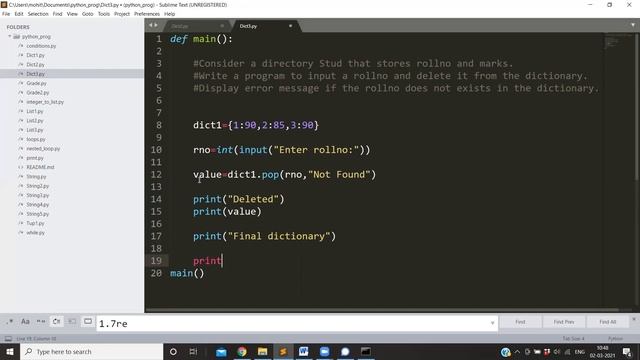Open Grade2.py in sidebar
Screen dimensions: 640x360
pyautogui.click(x=38, y=93)
